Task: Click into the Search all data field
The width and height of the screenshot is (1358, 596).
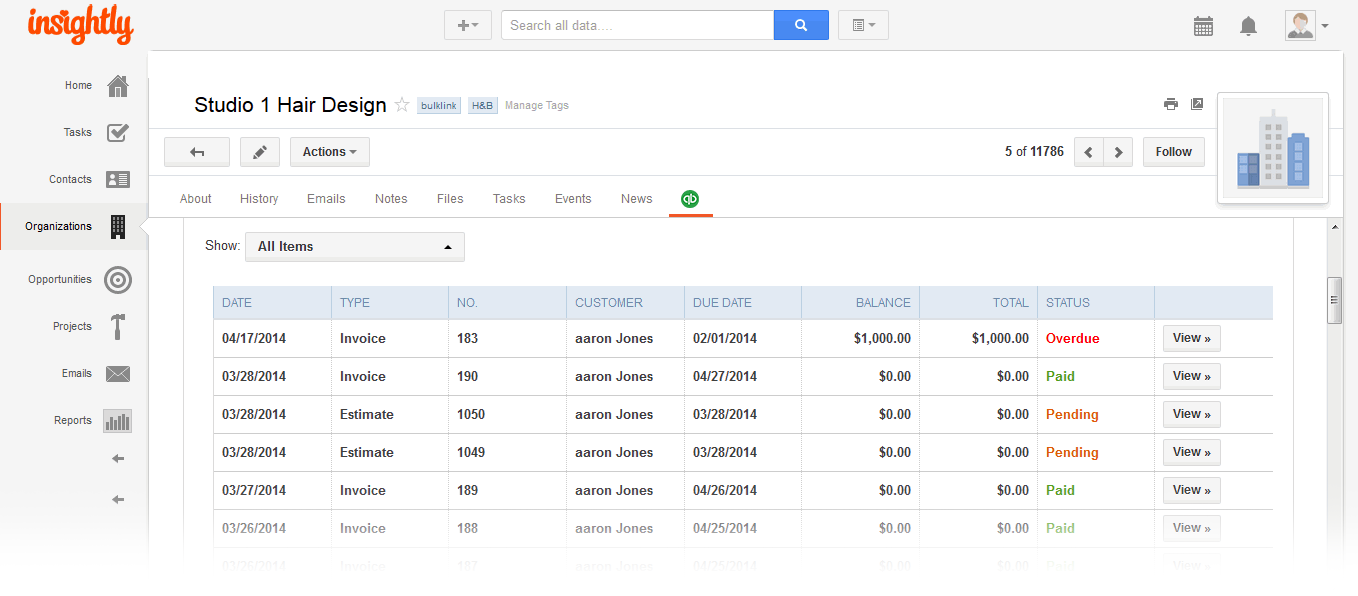Action: point(637,25)
